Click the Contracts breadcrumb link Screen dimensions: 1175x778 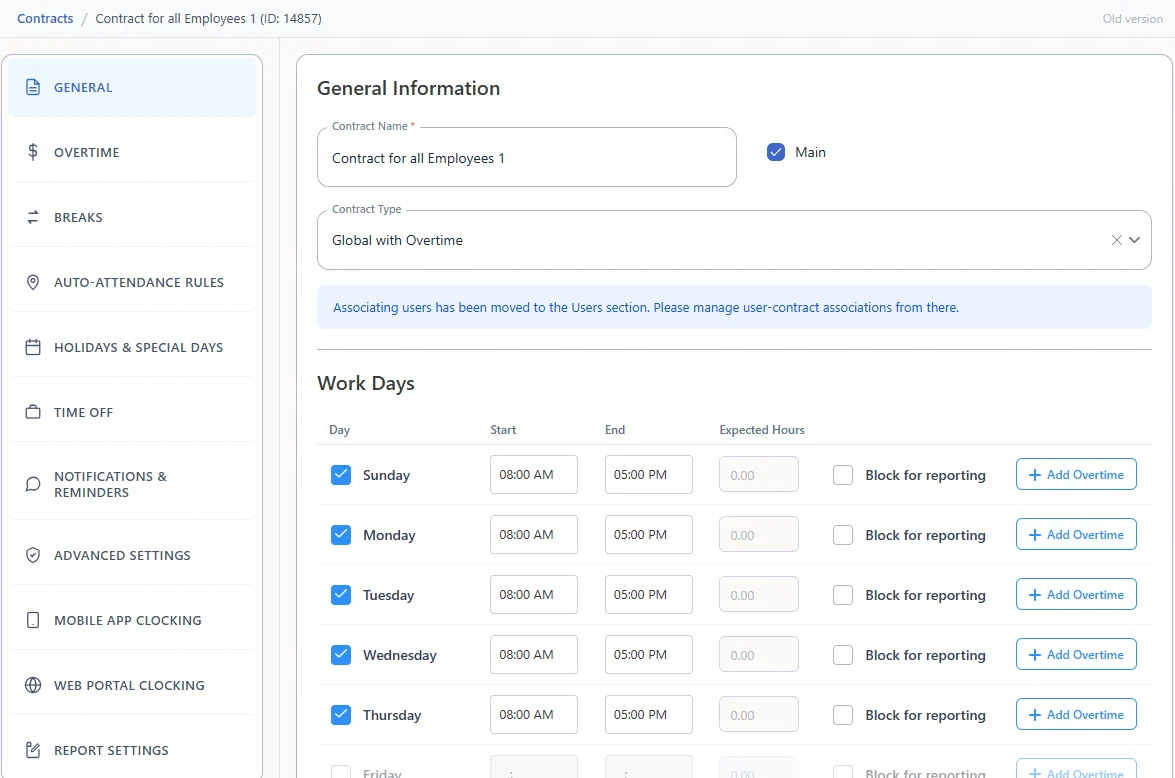pos(45,18)
